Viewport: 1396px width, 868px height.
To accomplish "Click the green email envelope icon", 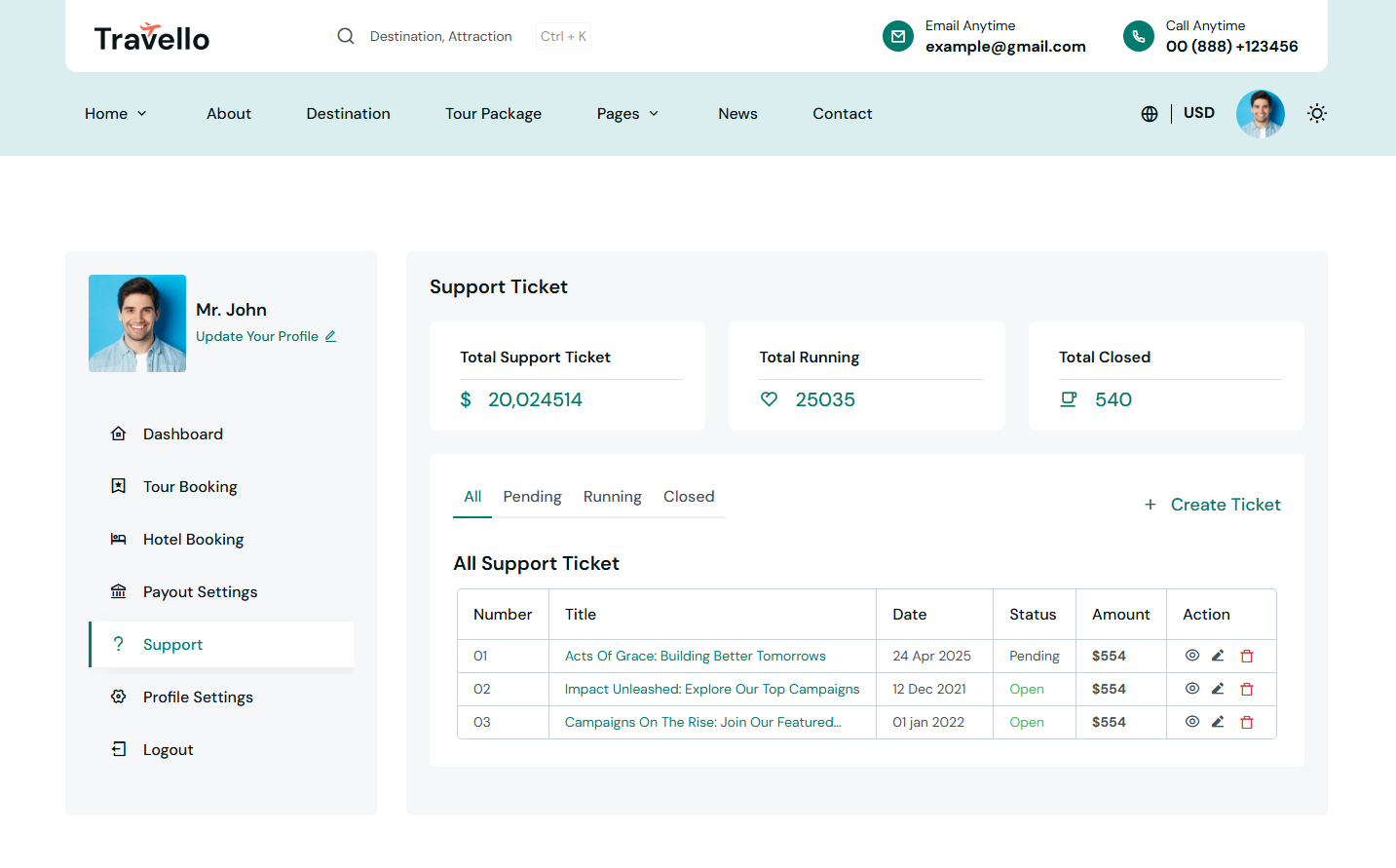I will pos(897,36).
